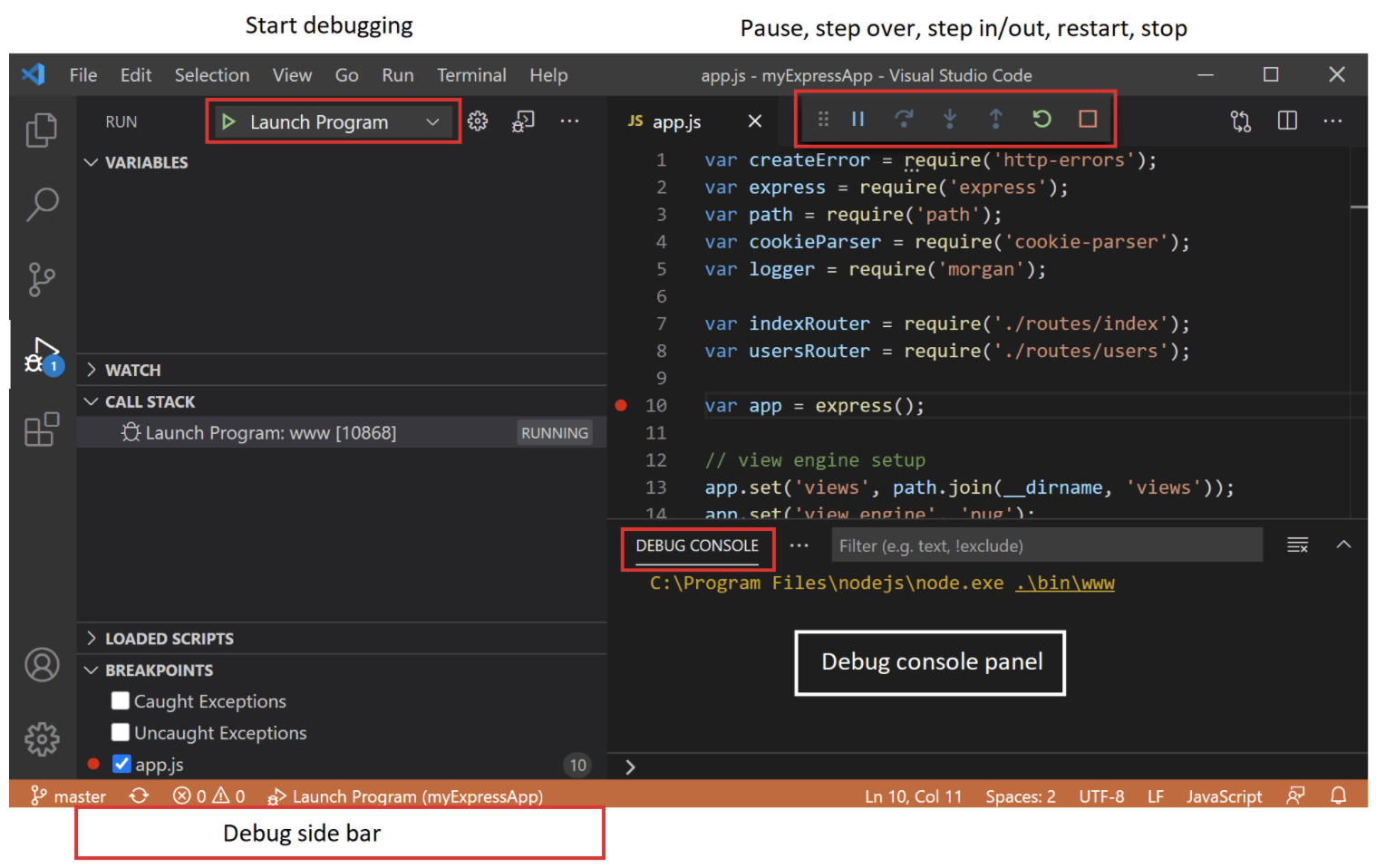Click the feedback icon in status bar
Image resolution: width=1376 pixels, height=868 pixels.
point(1295,796)
